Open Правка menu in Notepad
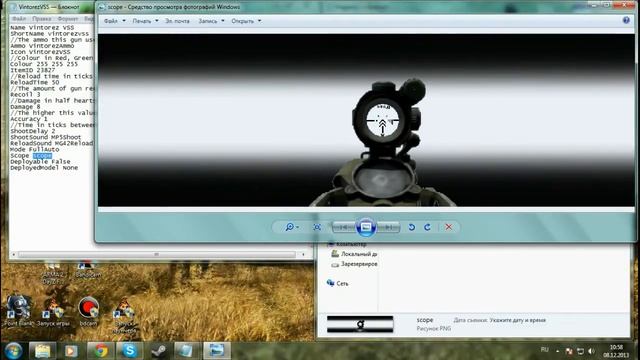The height and width of the screenshot is (360, 640). point(42,19)
